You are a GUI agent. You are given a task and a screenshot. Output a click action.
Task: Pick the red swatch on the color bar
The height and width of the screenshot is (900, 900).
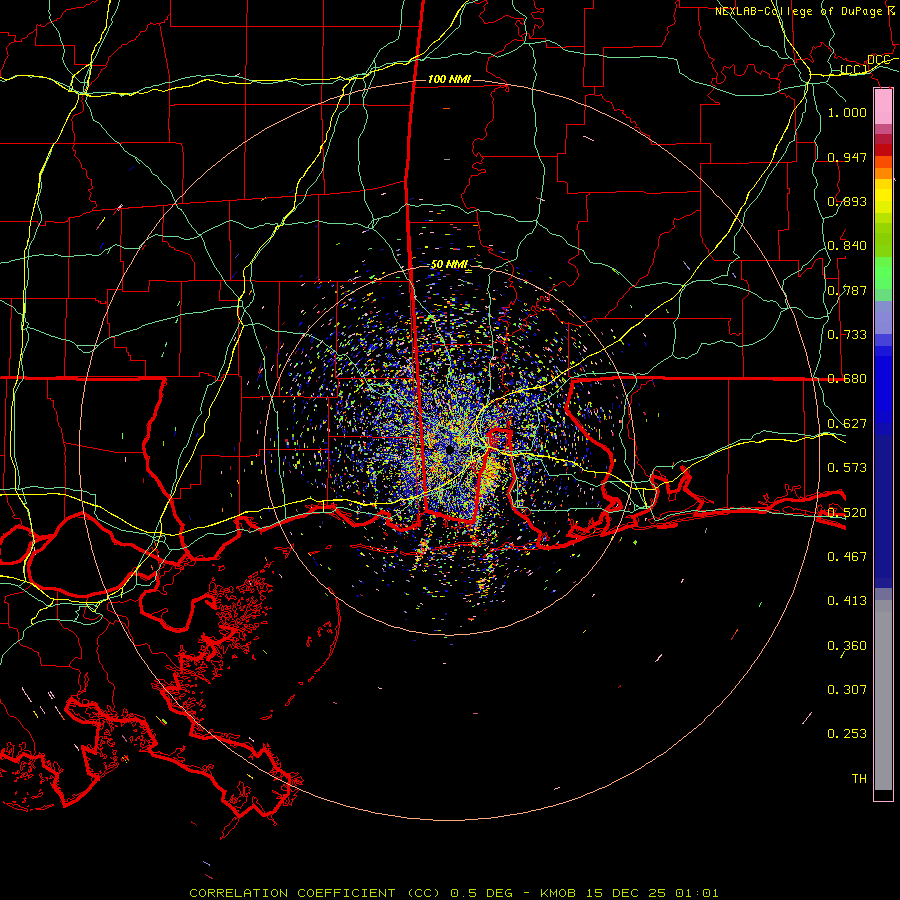point(883,150)
